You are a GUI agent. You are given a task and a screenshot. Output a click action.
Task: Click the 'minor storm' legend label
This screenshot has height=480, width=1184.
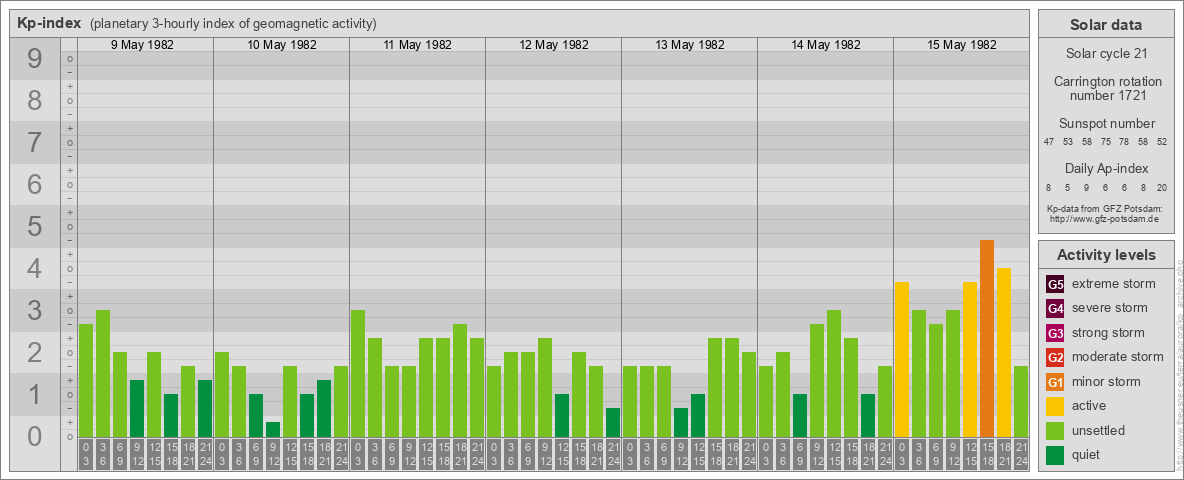click(1106, 382)
